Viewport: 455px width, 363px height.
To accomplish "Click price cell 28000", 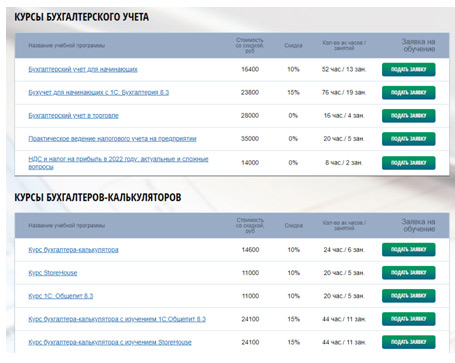I will point(250,116).
